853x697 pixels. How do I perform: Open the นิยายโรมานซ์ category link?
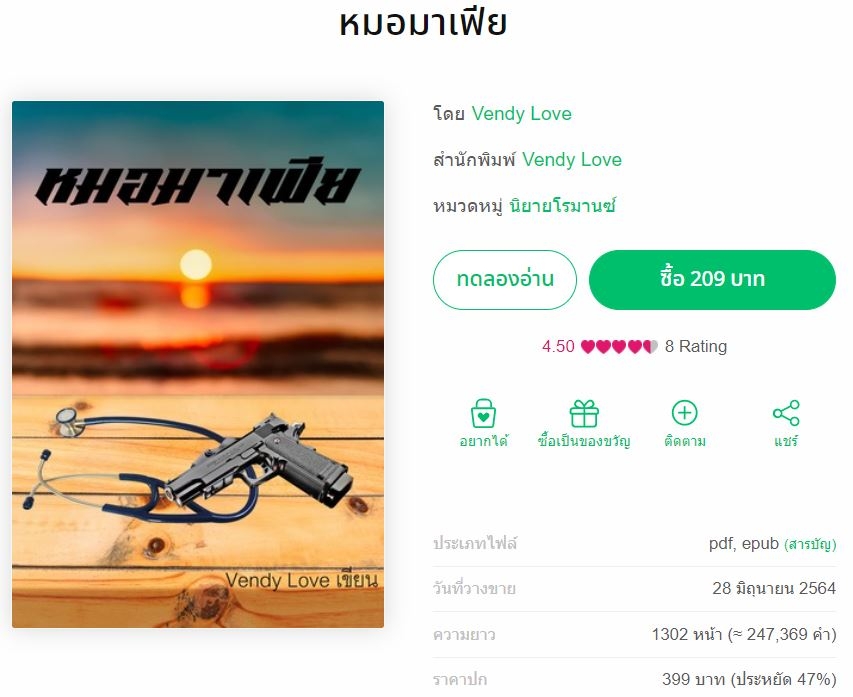(563, 206)
